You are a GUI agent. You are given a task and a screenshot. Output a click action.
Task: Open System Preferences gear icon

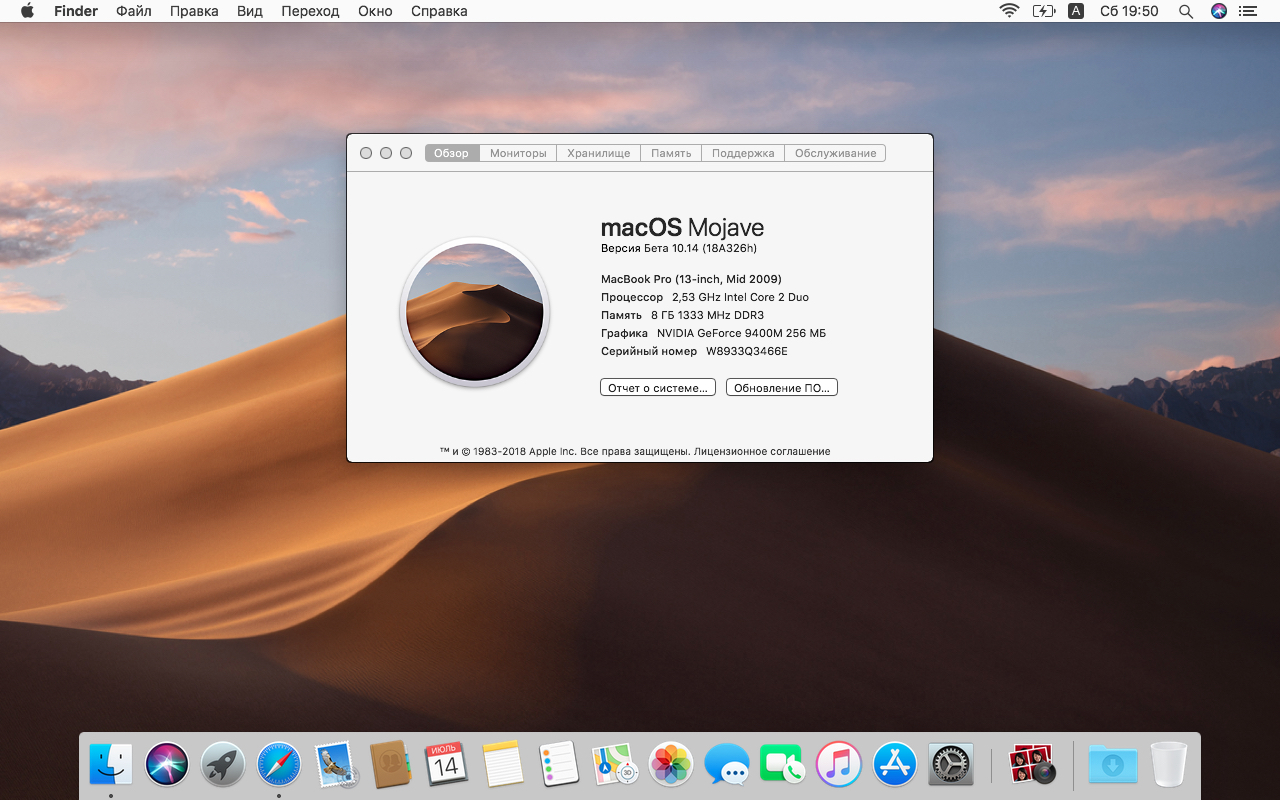tap(951, 765)
